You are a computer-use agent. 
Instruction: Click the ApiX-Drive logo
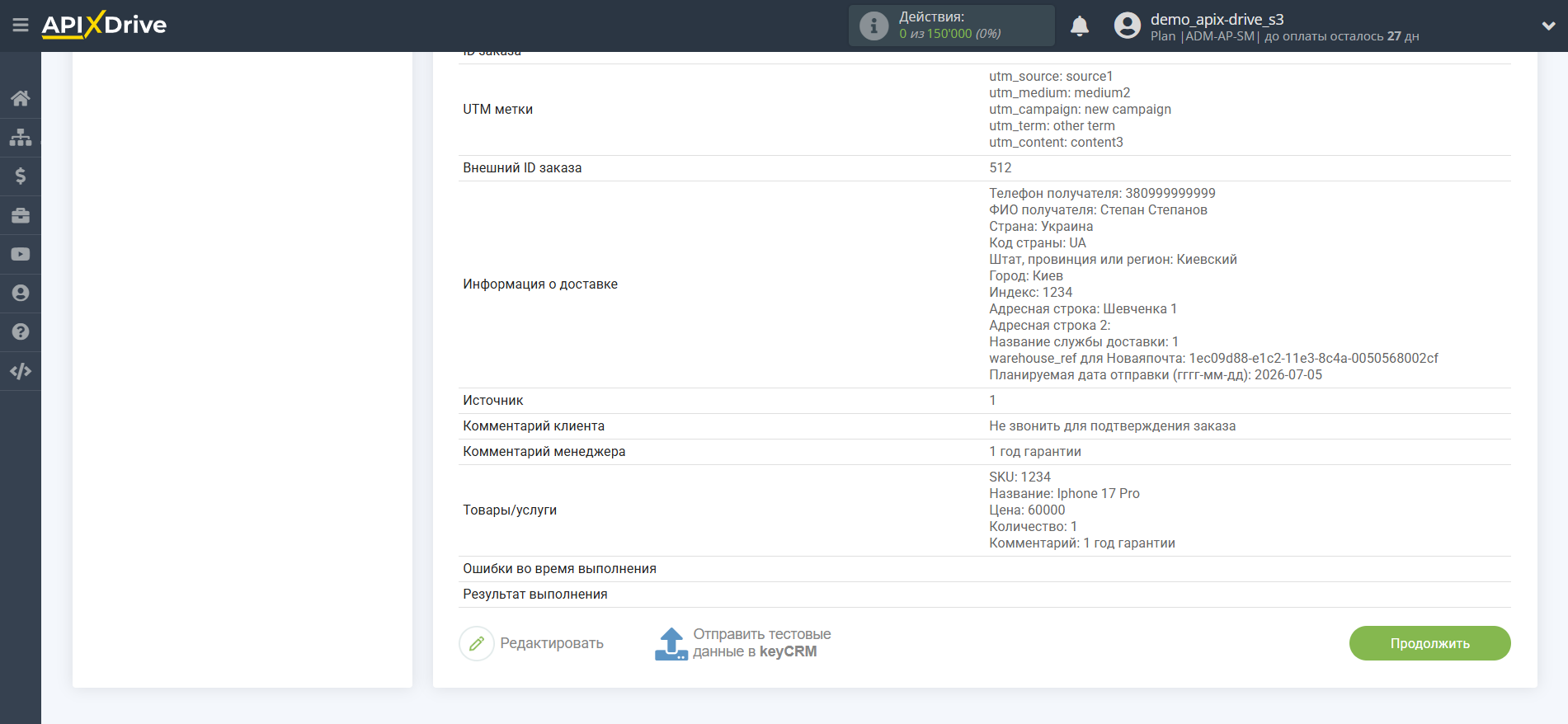(x=104, y=25)
